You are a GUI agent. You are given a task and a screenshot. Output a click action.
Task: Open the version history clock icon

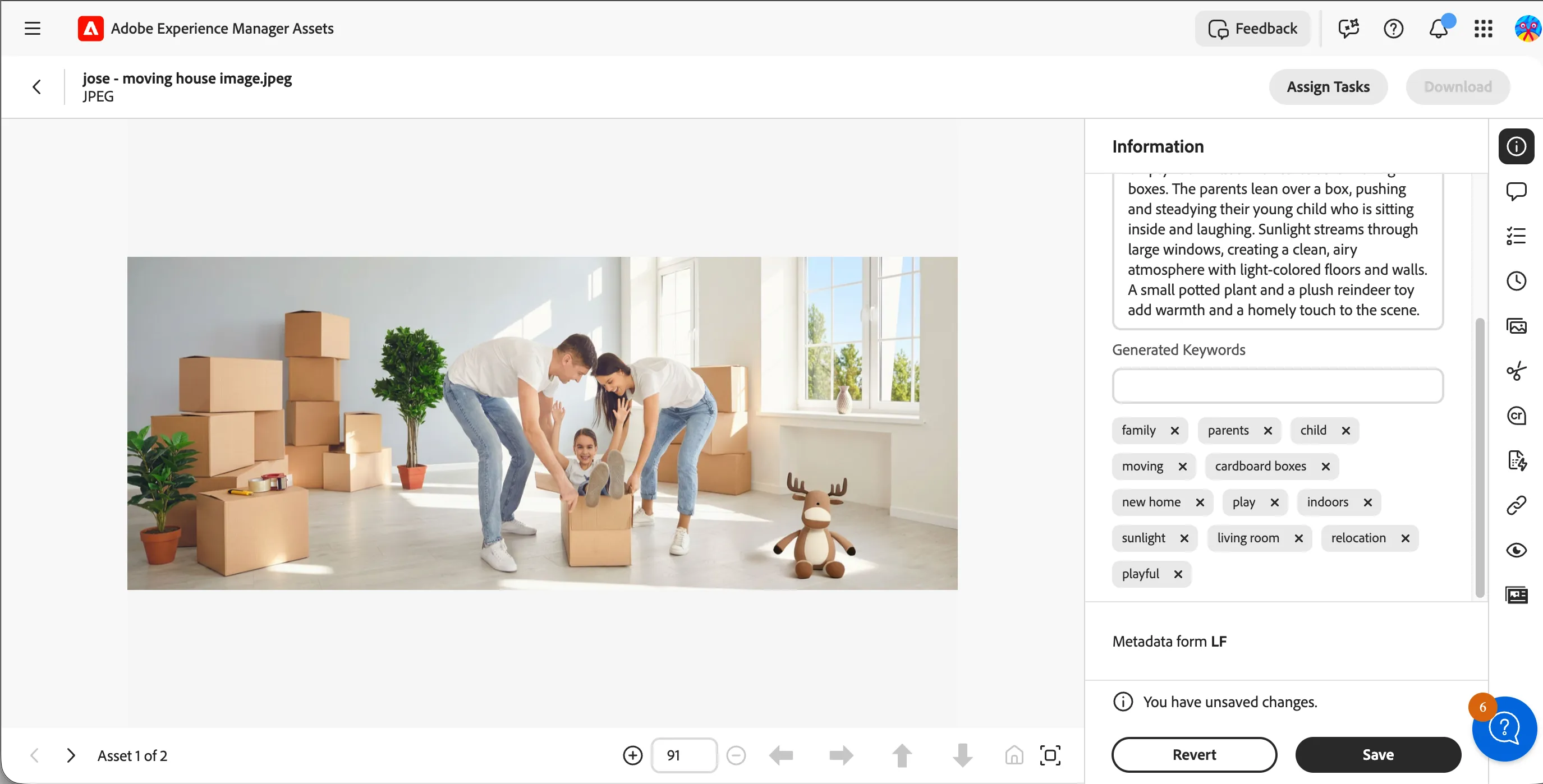1516,281
